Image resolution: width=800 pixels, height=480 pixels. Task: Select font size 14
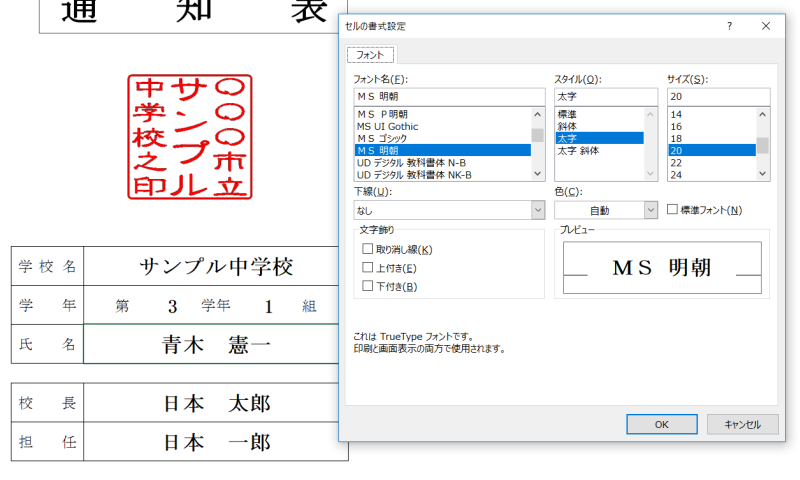712,114
